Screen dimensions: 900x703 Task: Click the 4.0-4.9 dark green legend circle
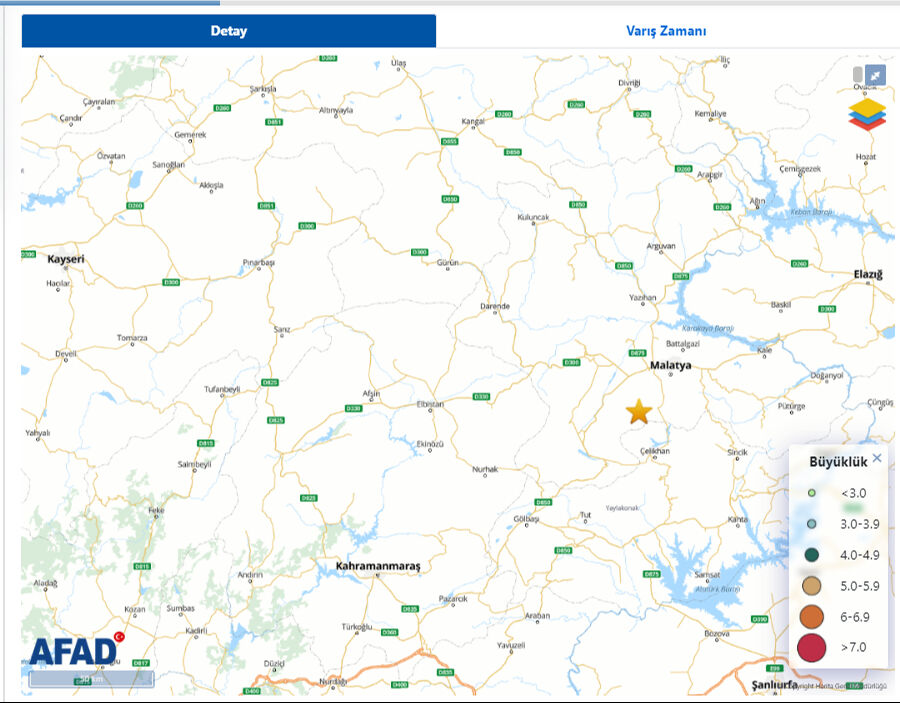click(x=812, y=555)
